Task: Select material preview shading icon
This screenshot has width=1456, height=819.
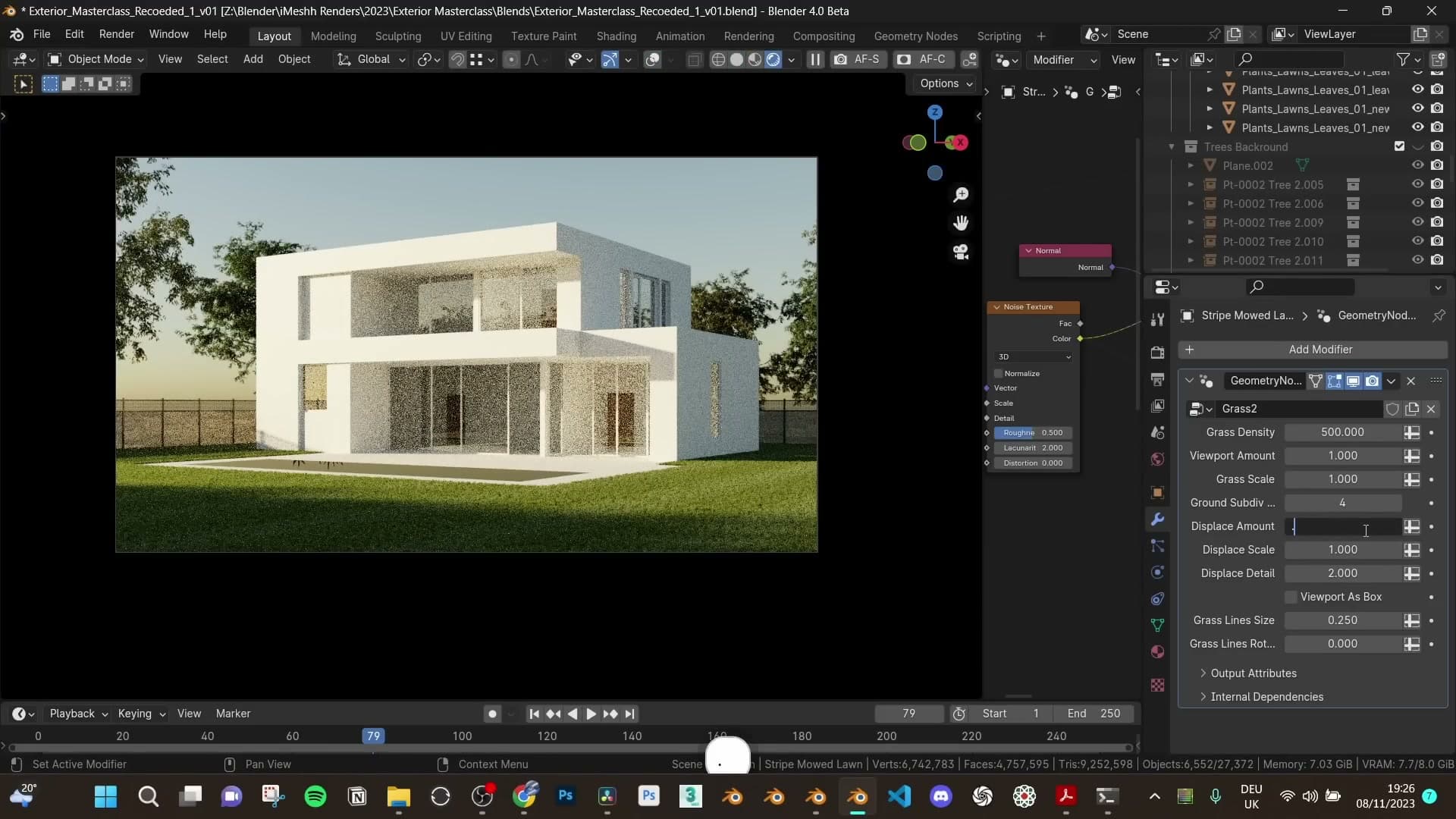Action: [x=755, y=60]
